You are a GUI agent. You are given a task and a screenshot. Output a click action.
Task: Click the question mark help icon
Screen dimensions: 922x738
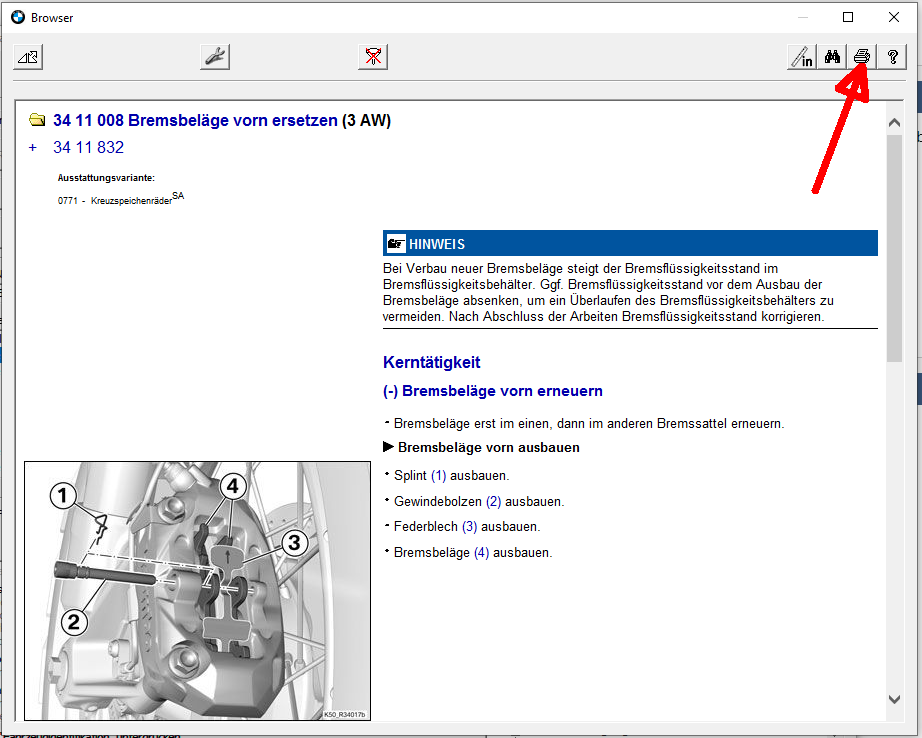point(891,58)
